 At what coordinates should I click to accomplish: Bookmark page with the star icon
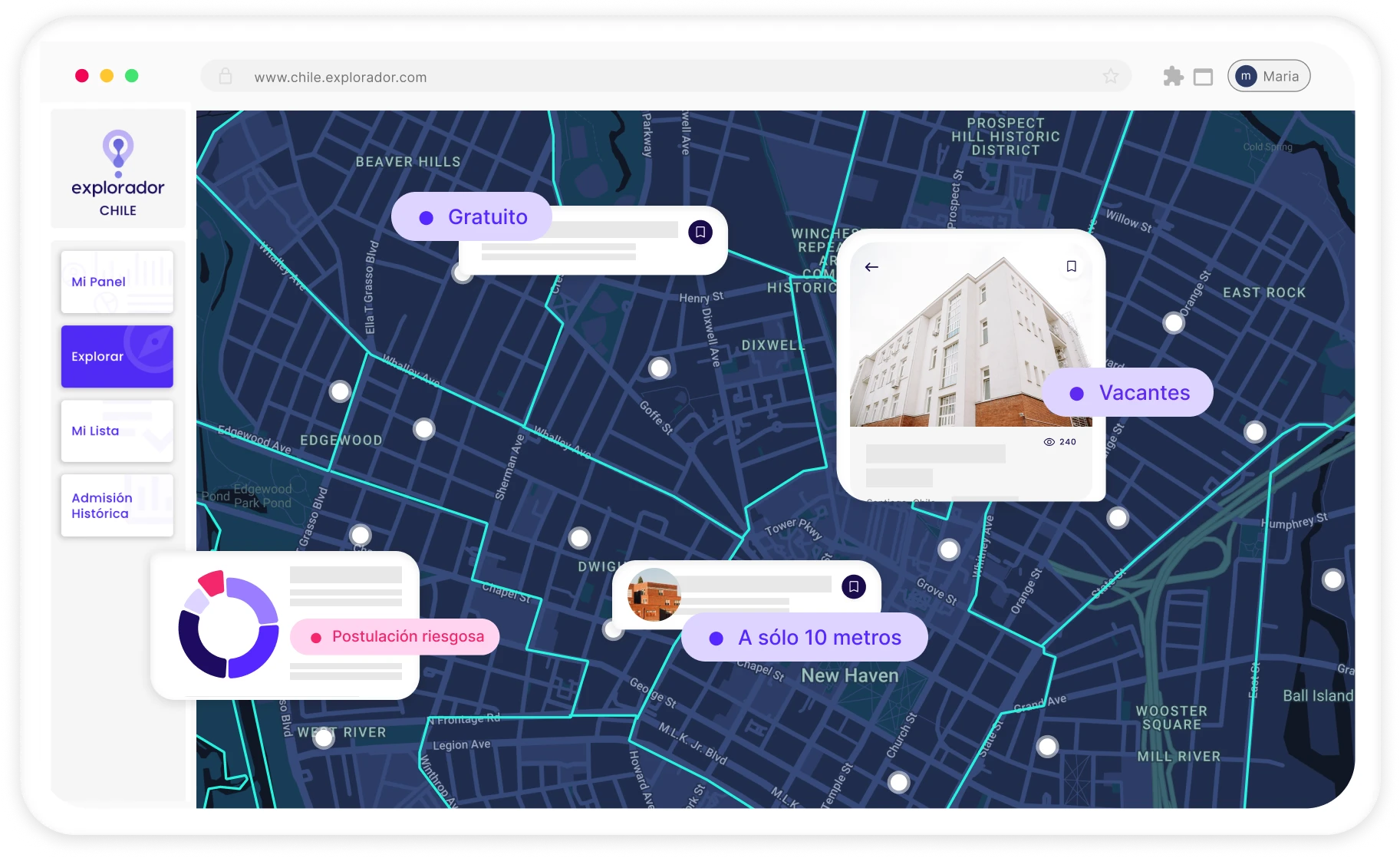click(x=1111, y=76)
